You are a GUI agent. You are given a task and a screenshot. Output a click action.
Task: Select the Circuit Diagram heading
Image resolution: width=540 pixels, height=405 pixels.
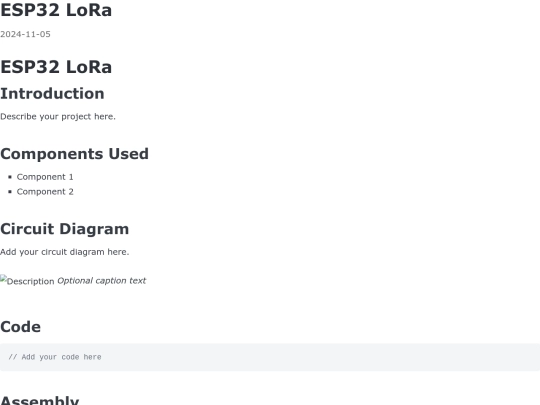65,229
